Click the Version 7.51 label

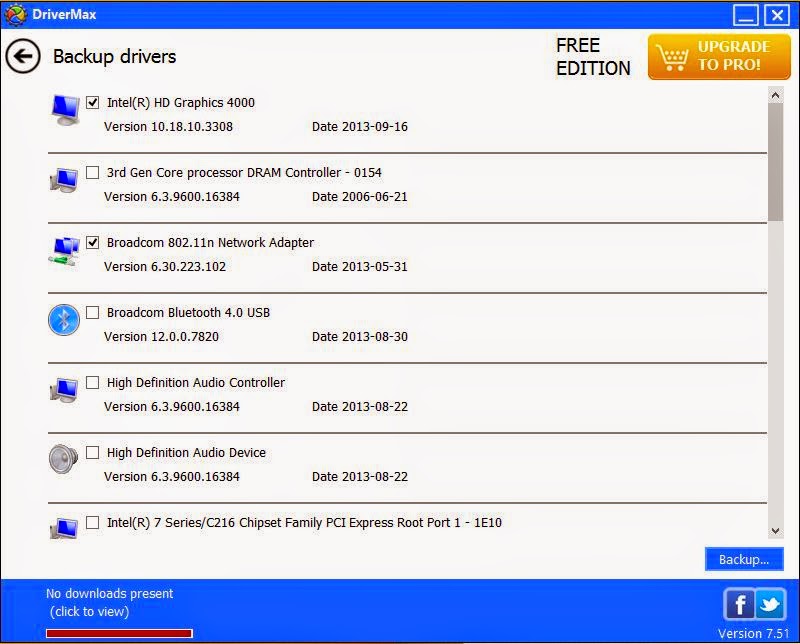point(753,633)
